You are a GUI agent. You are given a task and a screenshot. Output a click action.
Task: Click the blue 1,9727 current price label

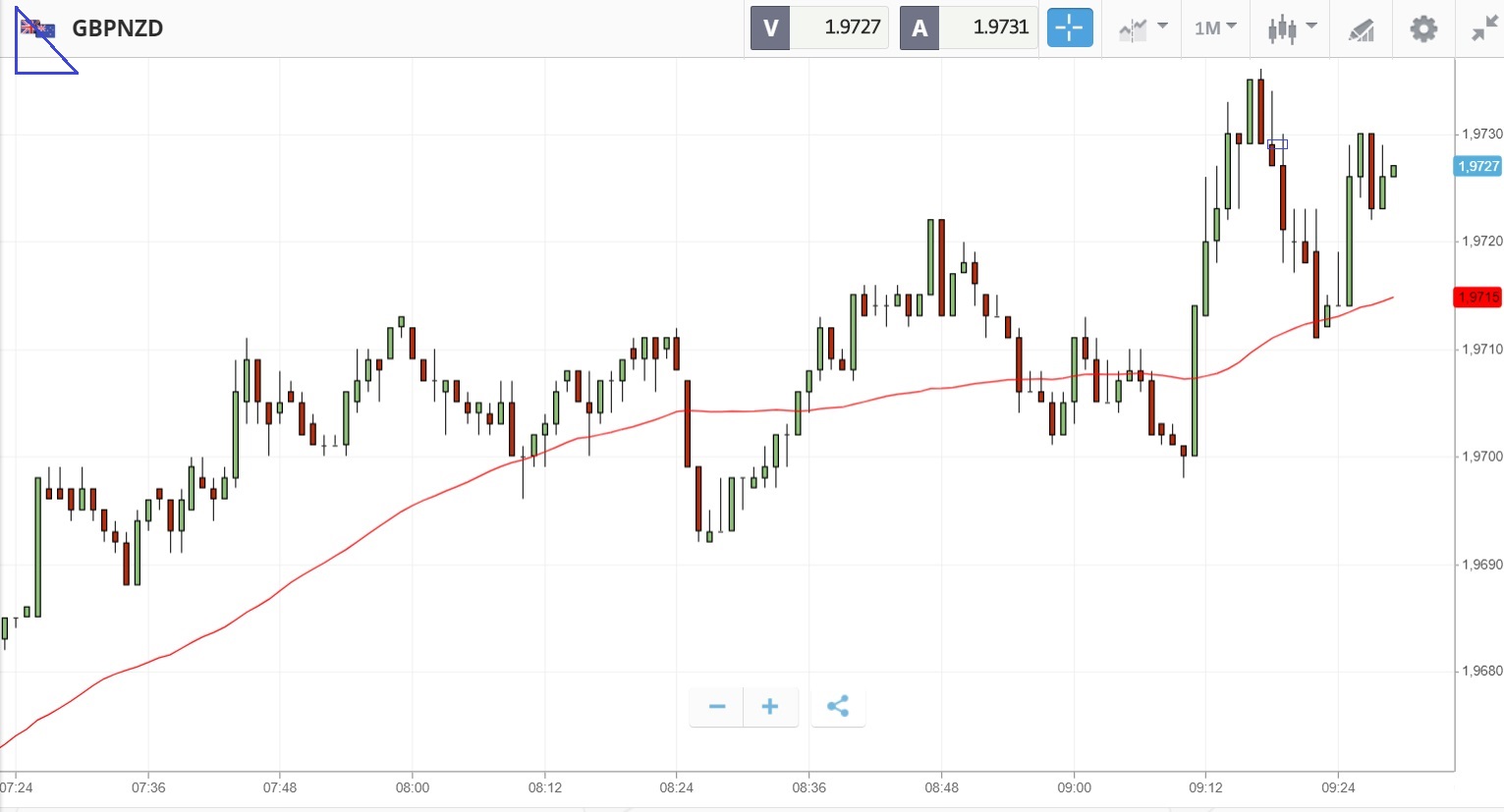(x=1477, y=167)
